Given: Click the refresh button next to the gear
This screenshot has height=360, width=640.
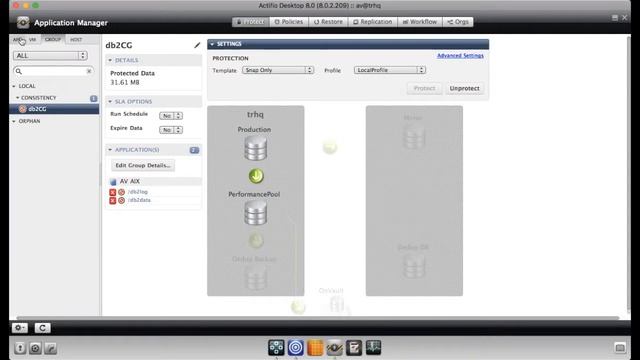Looking at the screenshot, I should tap(42, 327).
